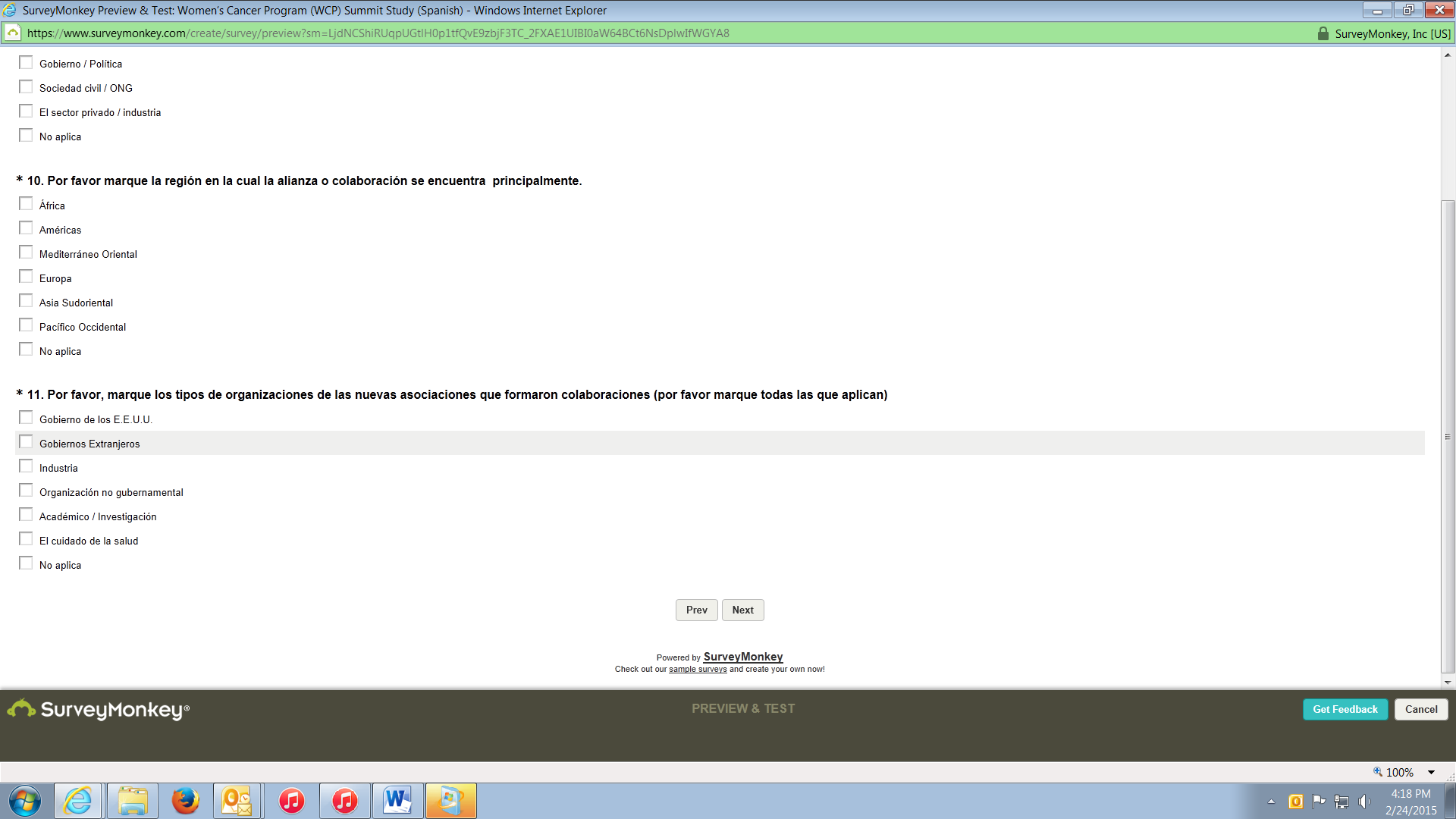The height and width of the screenshot is (819, 1456).
Task: Click the Windows Start orb
Action: point(25,801)
